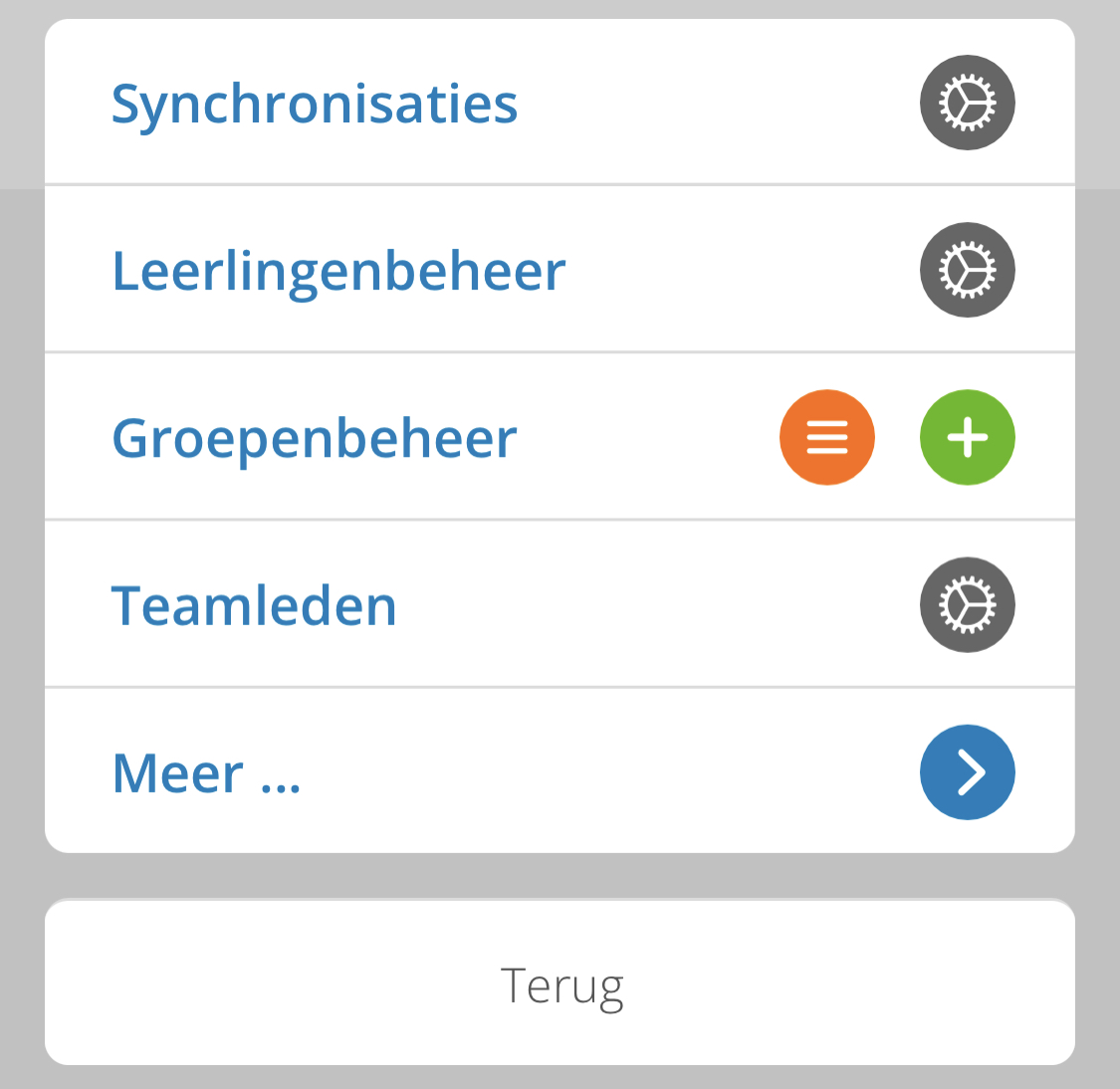Click the Leerlingenbeheer gear icon

(967, 270)
